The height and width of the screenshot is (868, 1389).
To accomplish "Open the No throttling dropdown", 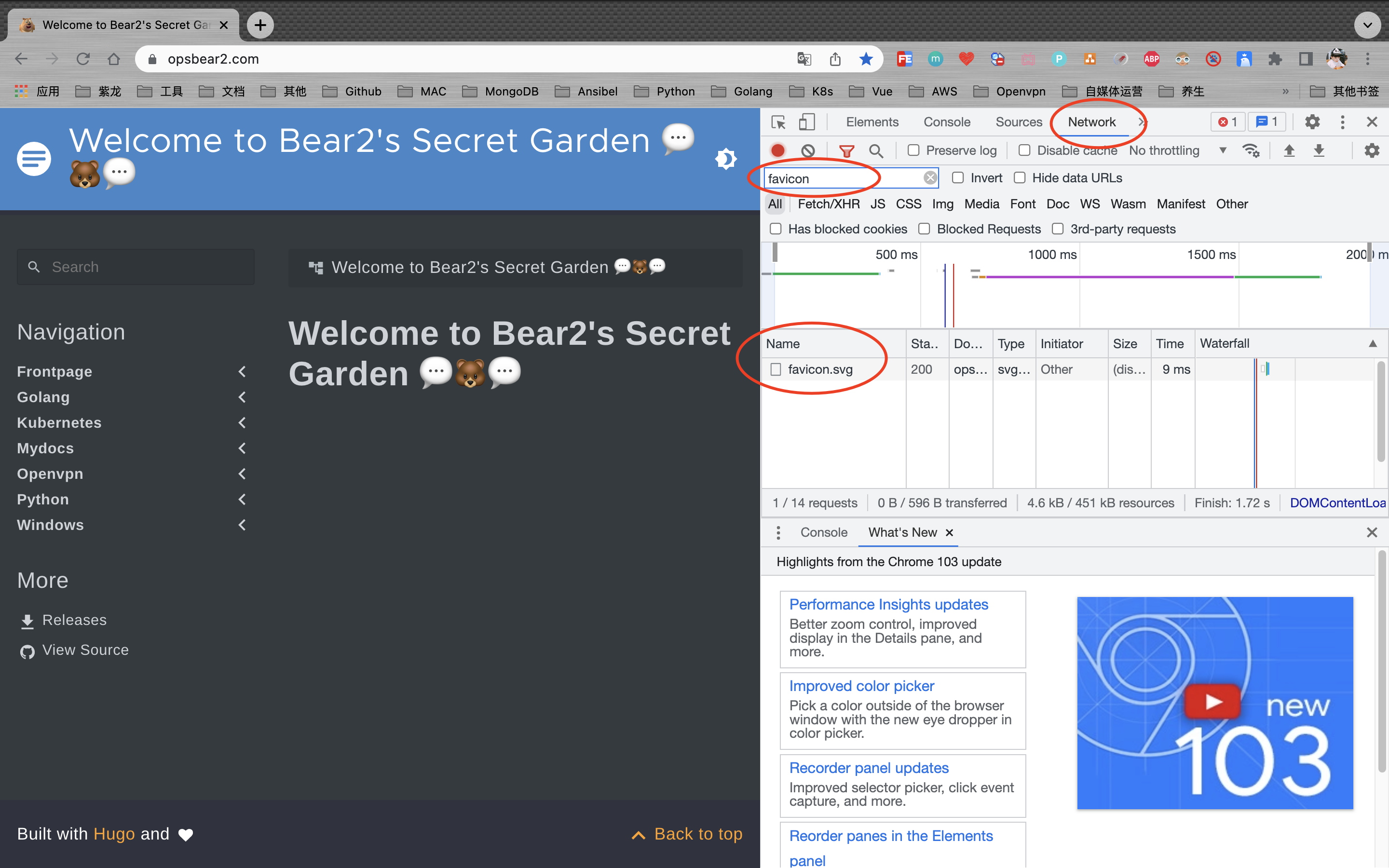I will click(x=1177, y=150).
